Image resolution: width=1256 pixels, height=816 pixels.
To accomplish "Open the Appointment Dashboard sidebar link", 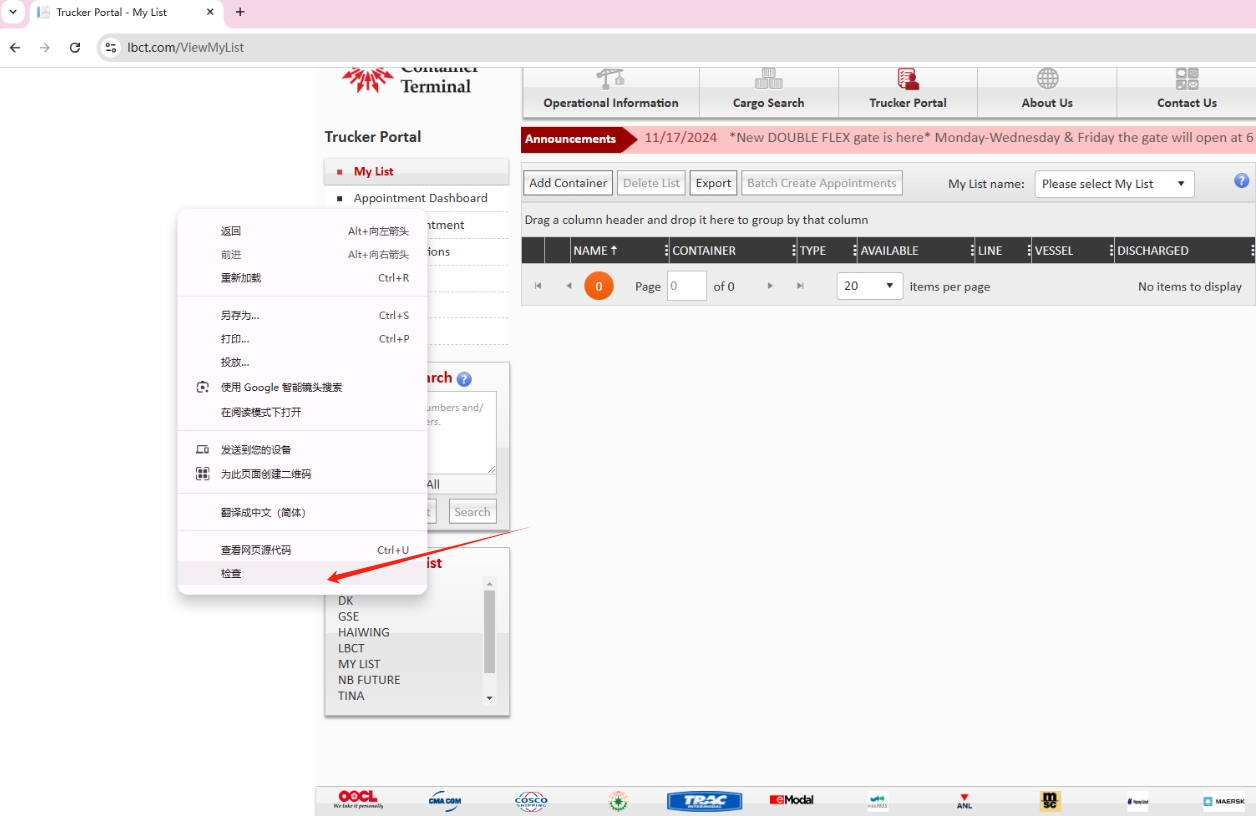I will [x=416, y=198].
